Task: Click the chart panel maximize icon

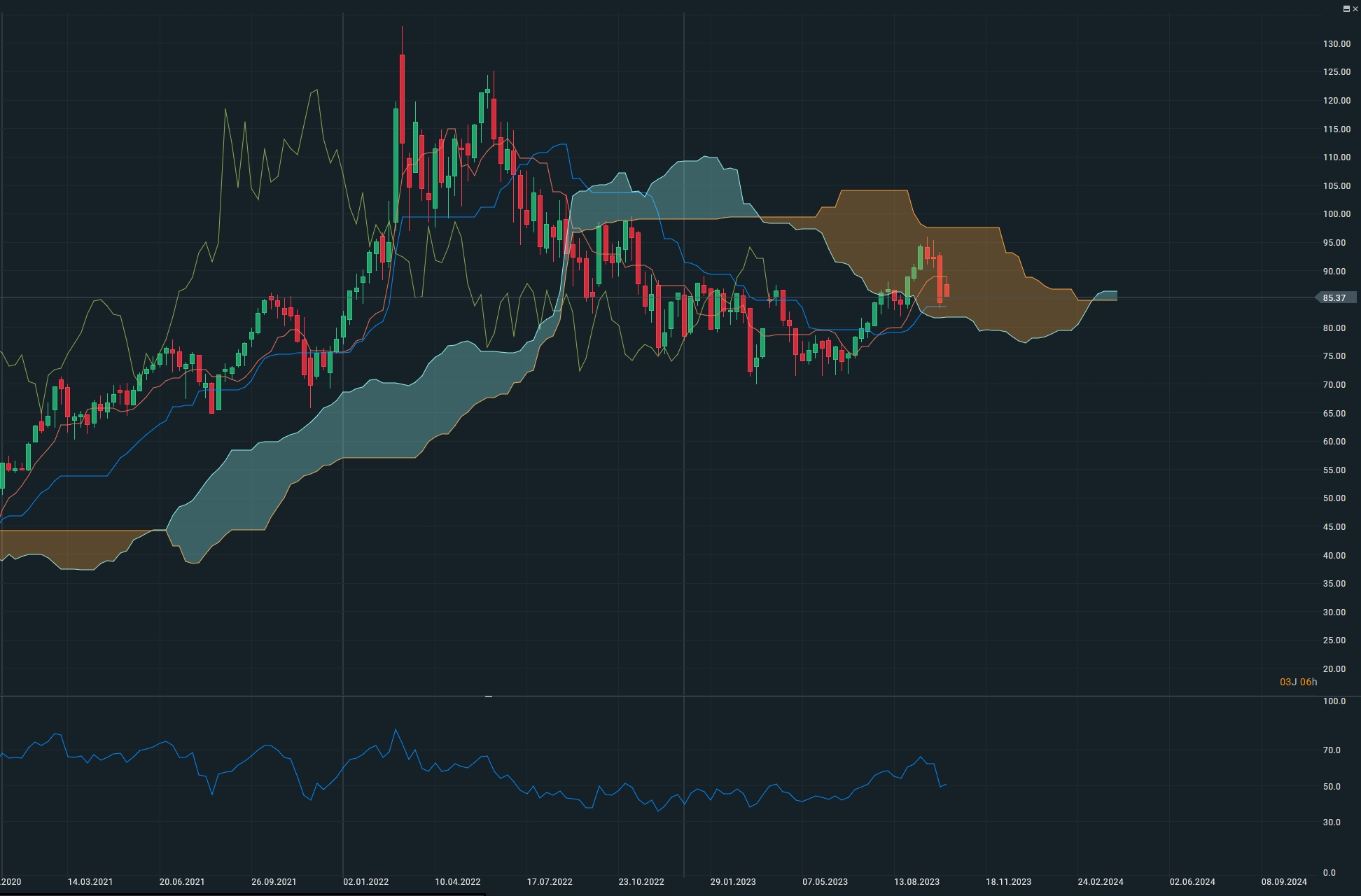Action: [x=1346, y=8]
